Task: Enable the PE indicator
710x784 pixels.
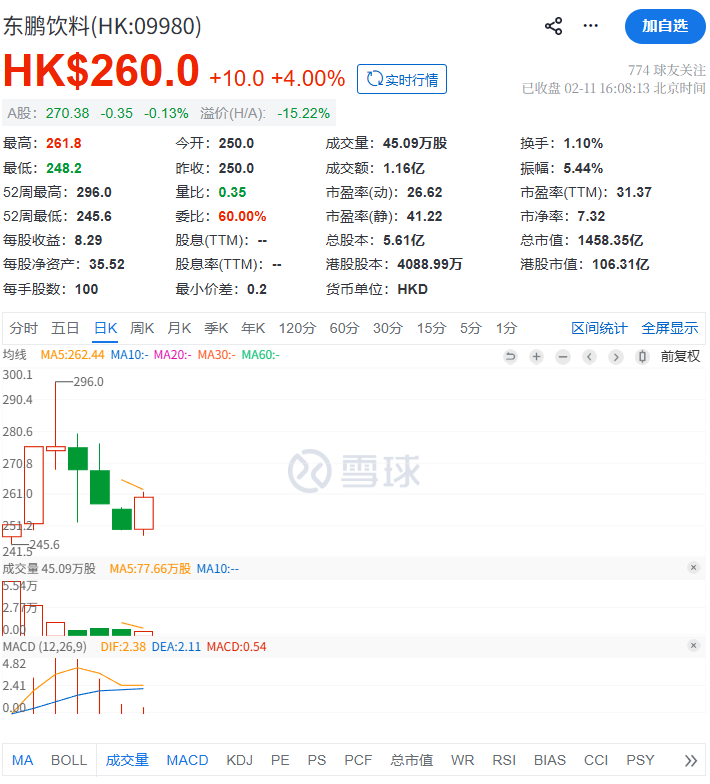Action: (280, 760)
